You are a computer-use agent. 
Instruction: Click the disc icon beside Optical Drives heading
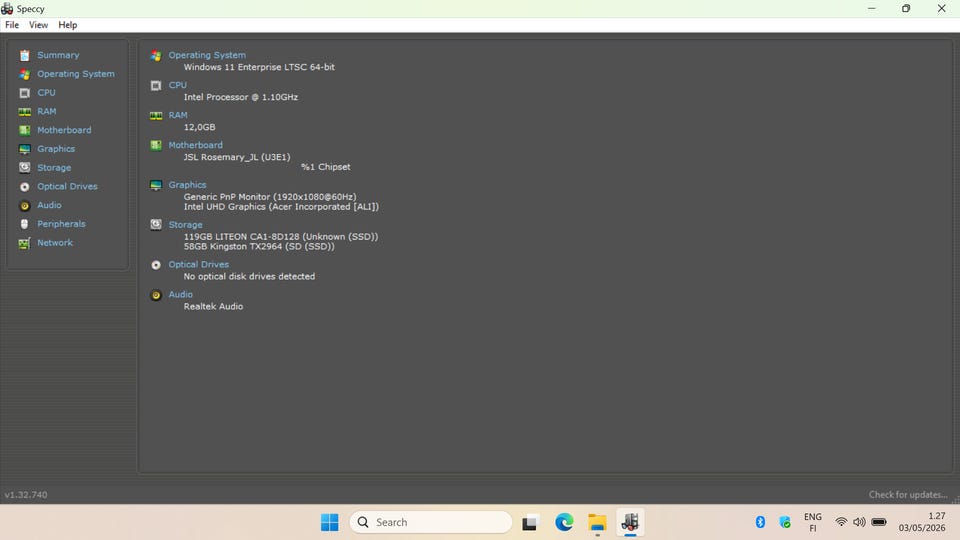click(156, 265)
